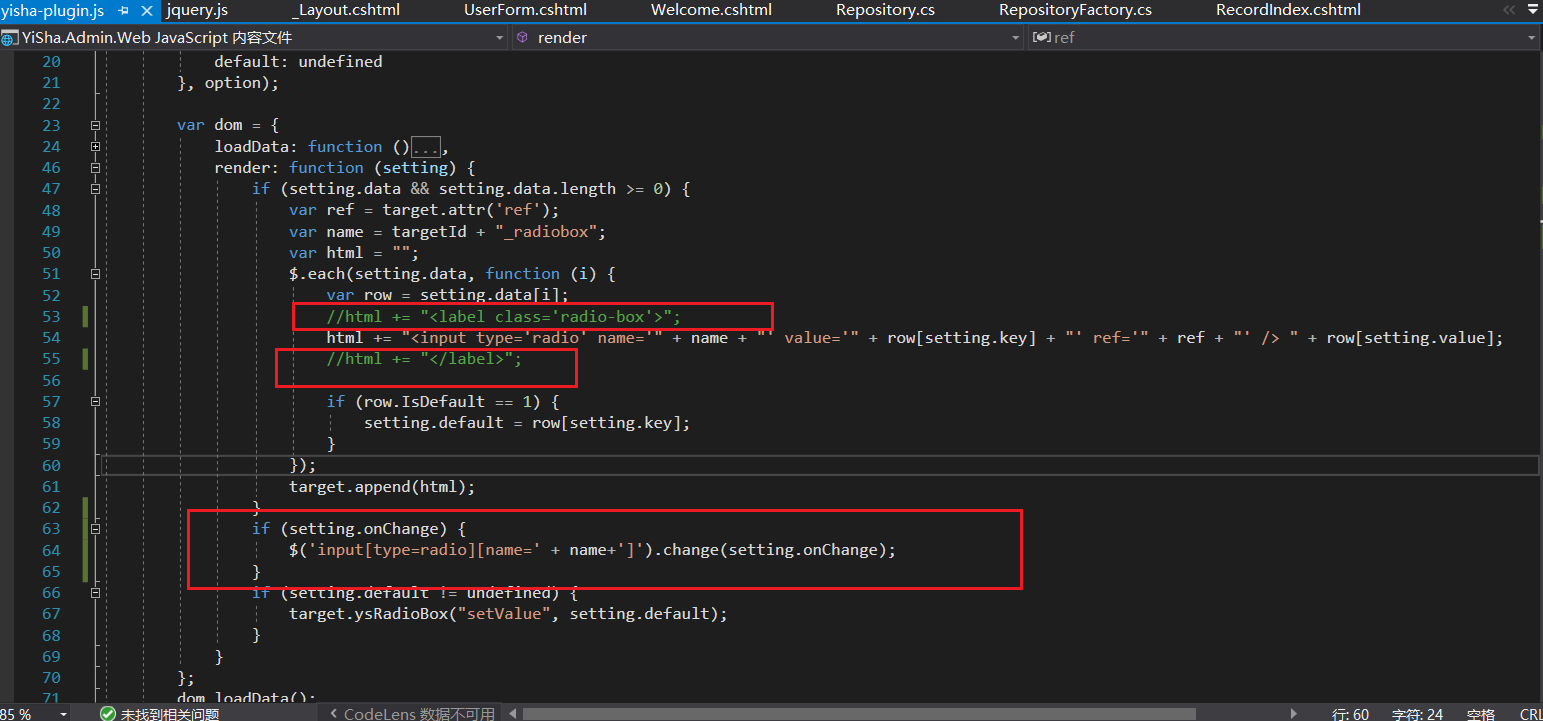Click the JavaScript file icon in the navigation bar
This screenshot has height=721, width=1543.
click(x=11, y=37)
